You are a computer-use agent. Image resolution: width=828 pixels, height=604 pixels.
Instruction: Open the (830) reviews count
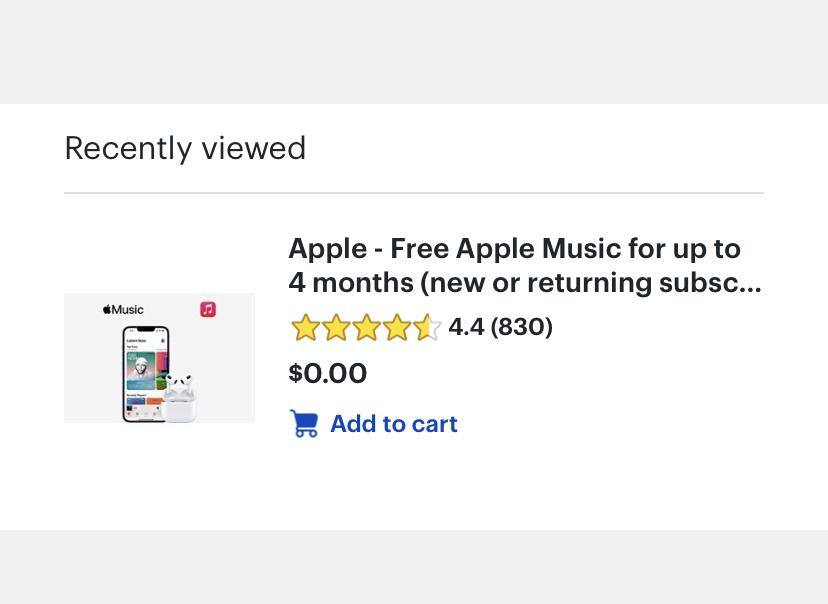[521, 327]
